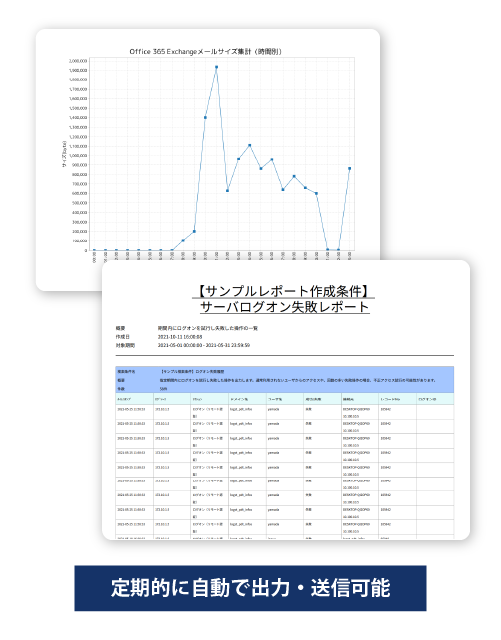Click the last column header of the table
Viewport: 501px width, 640px height.
[x=427, y=399]
